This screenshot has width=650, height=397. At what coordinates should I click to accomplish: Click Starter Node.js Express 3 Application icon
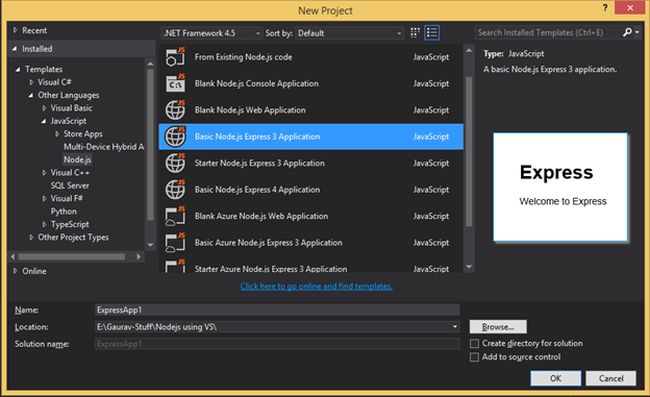(x=175, y=163)
